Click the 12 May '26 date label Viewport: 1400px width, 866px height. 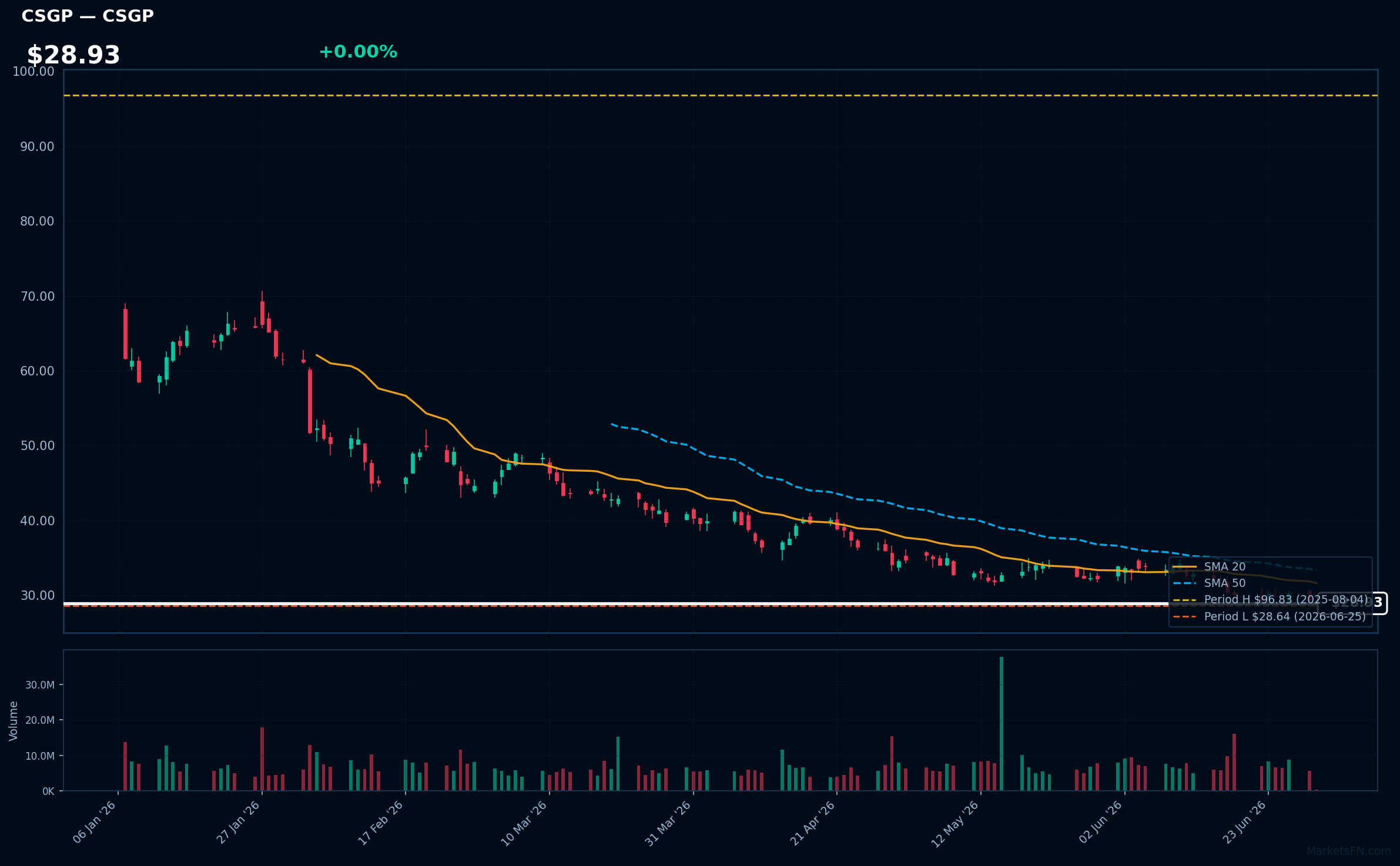(x=955, y=823)
